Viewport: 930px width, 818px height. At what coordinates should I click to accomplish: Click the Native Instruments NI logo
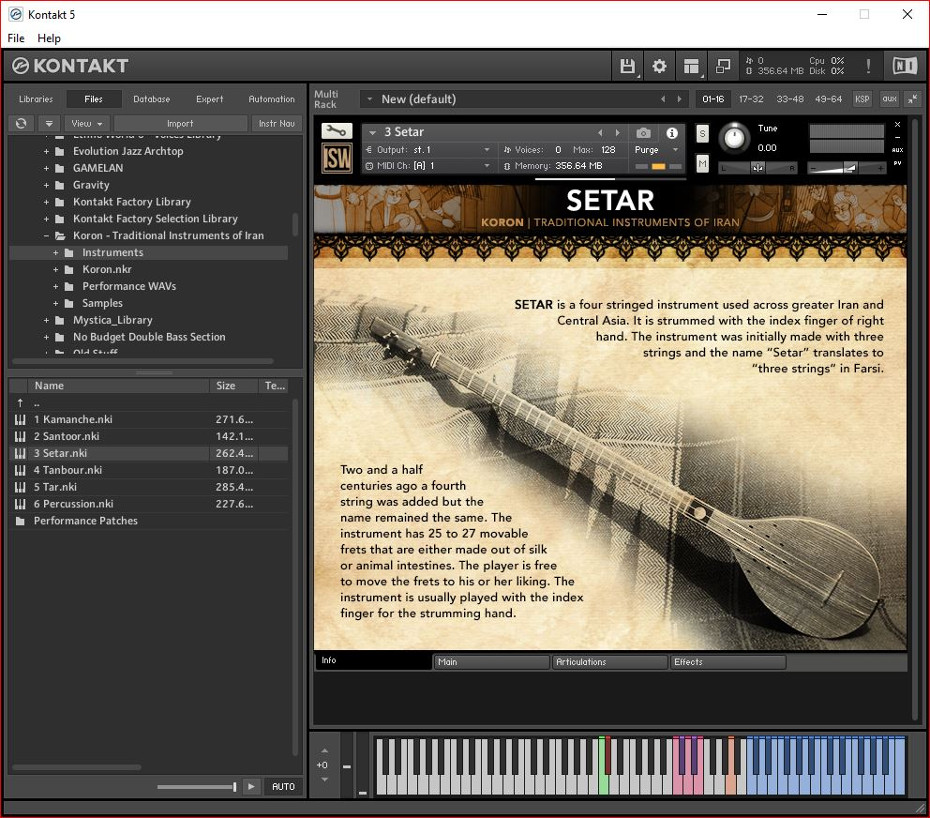click(x=905, y=66)
